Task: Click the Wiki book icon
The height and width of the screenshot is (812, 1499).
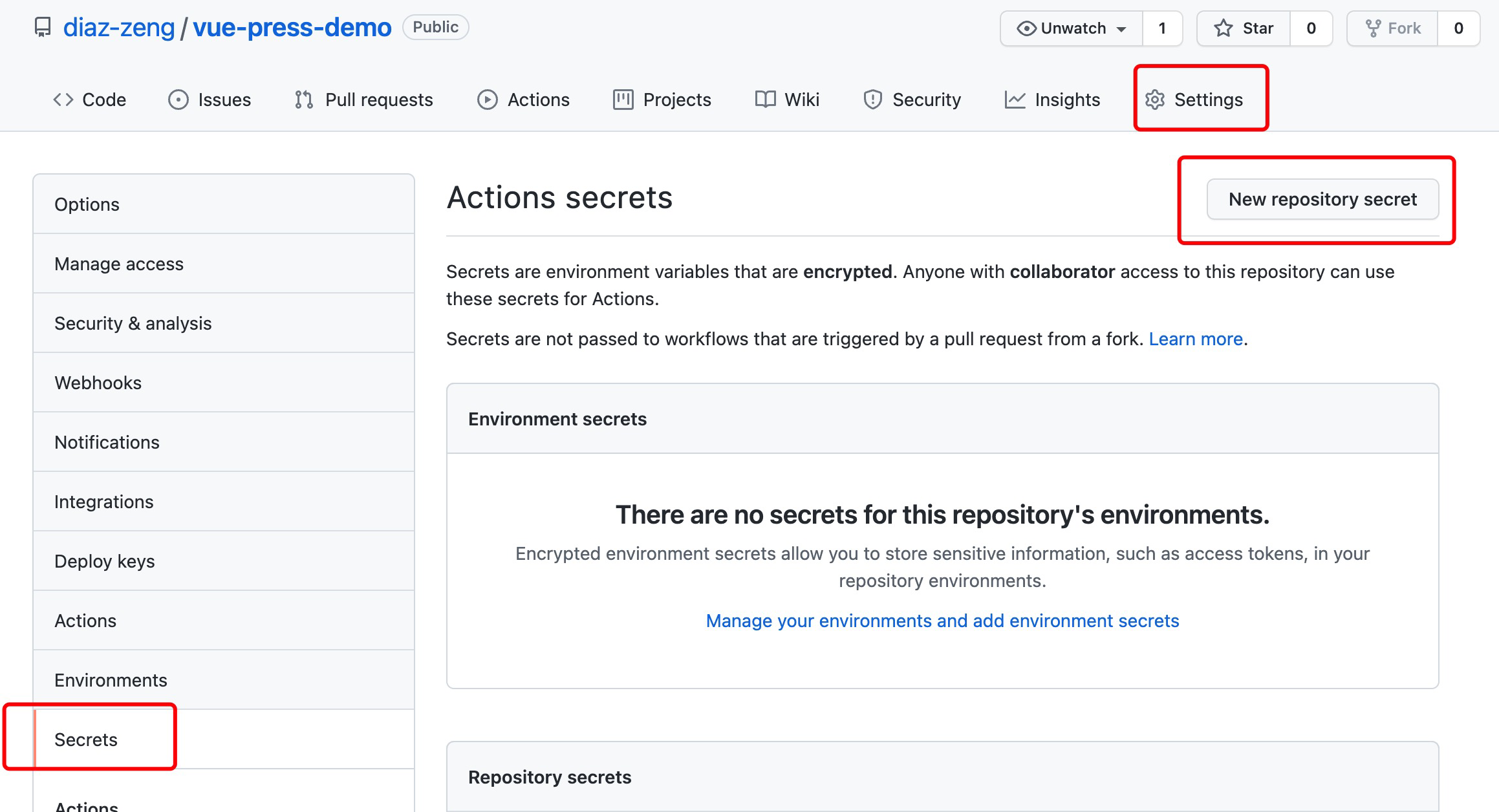Action: tap(766, 100)
